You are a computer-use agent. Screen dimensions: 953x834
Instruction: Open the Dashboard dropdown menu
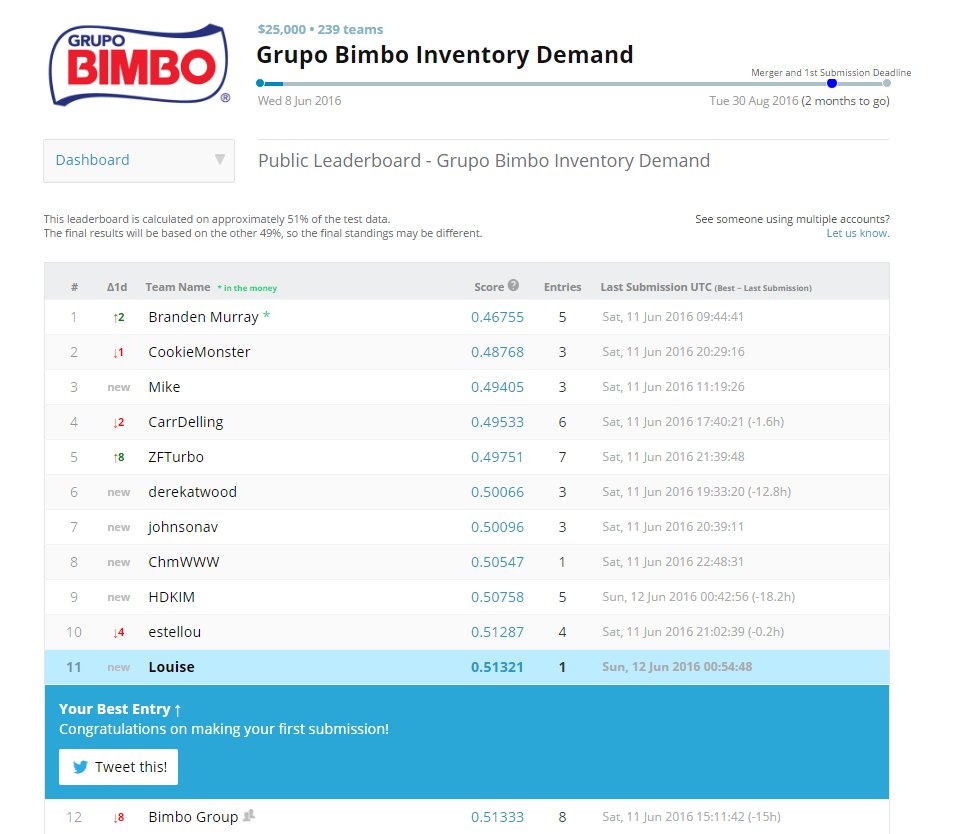pyautogui.click(x=139, y=160)
